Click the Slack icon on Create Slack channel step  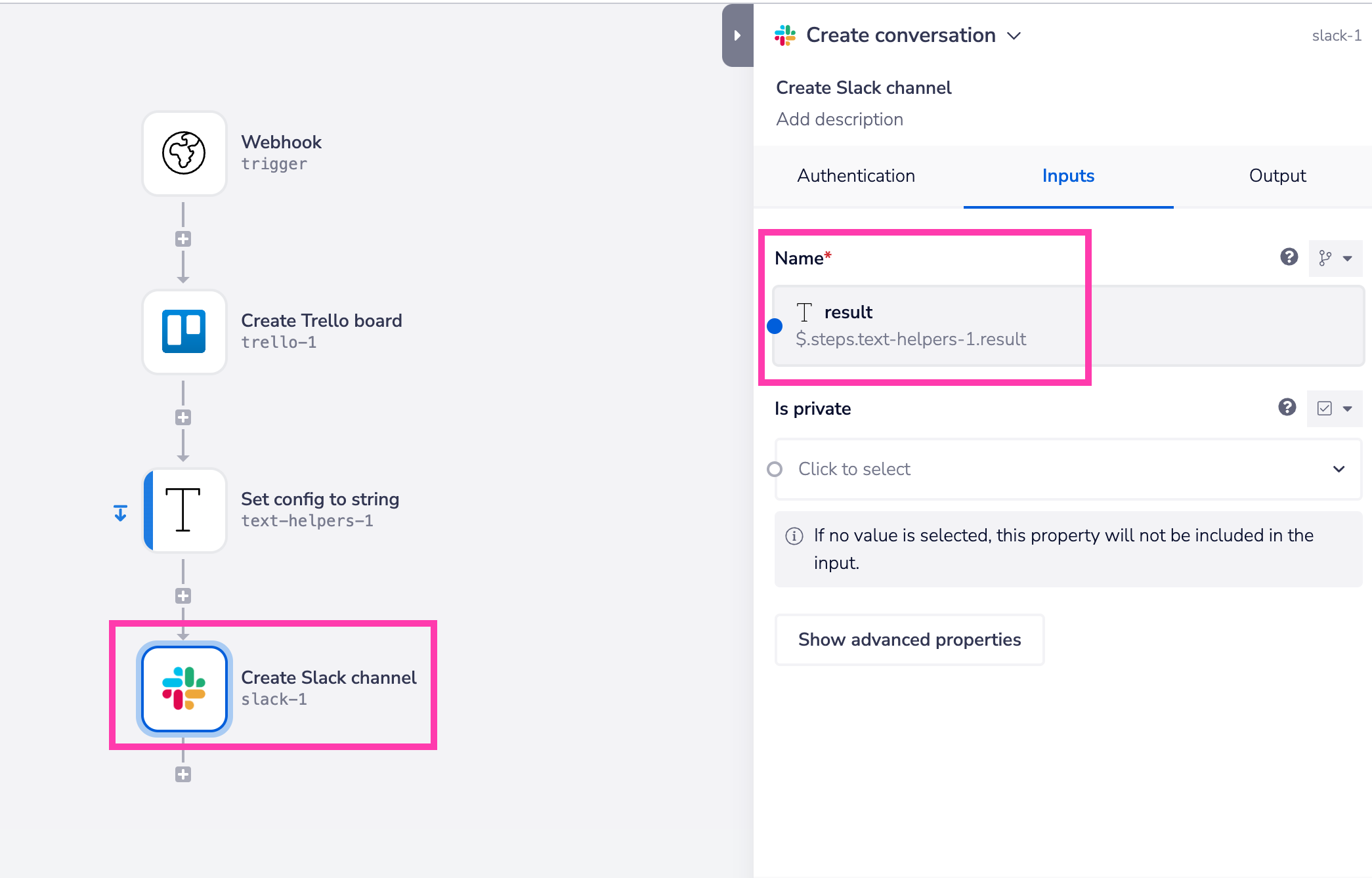(184, 688)
